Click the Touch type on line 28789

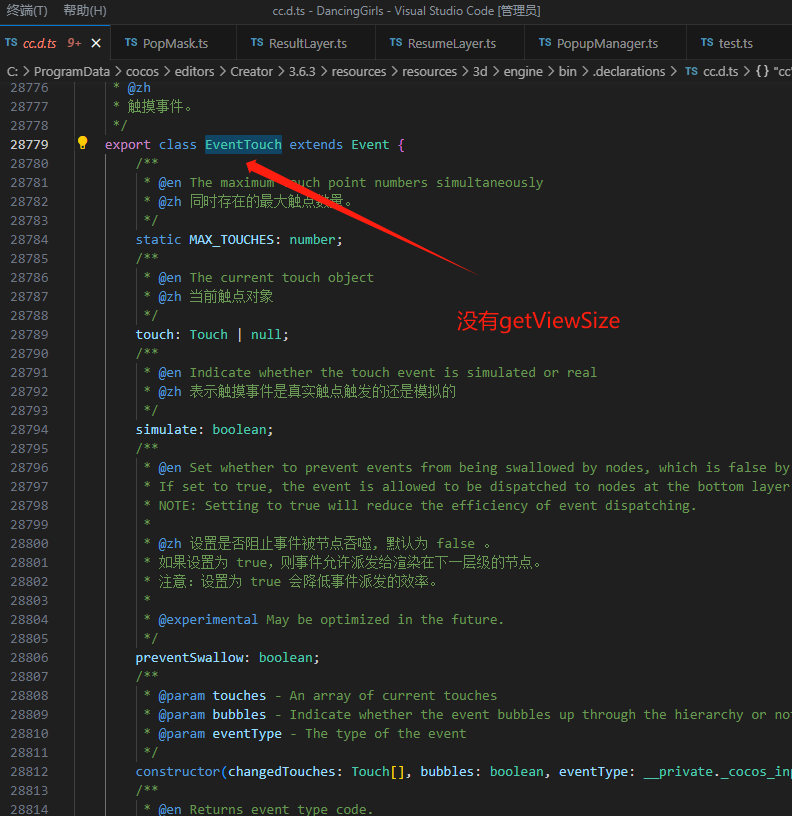pyautogui.click(x=208, y=335)
